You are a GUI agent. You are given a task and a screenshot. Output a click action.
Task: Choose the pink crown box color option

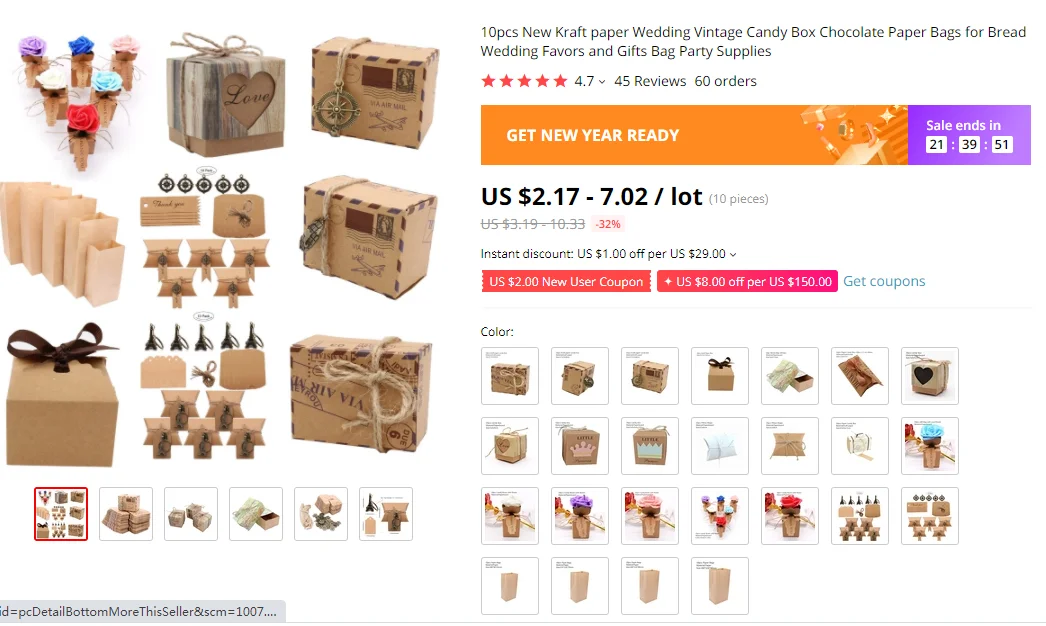(580, 446)
